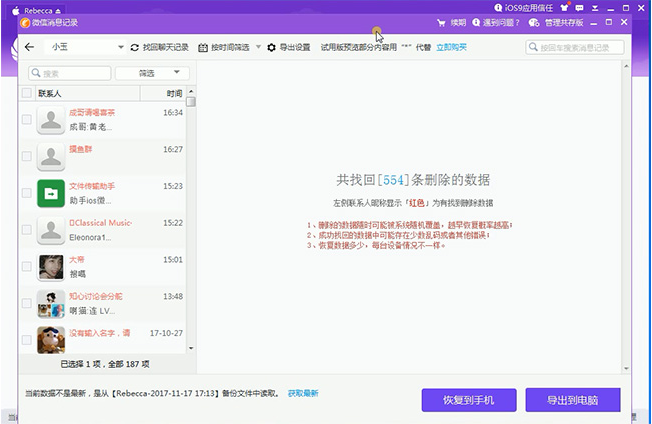Viewport: 652px width, 424px height.
Task: Click the 恢复到手机 button
Action: [468, 399]
